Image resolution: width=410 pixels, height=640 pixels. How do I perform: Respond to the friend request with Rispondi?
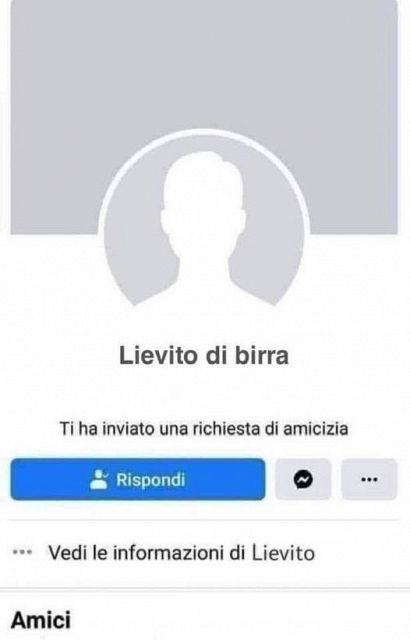[138, 479]
